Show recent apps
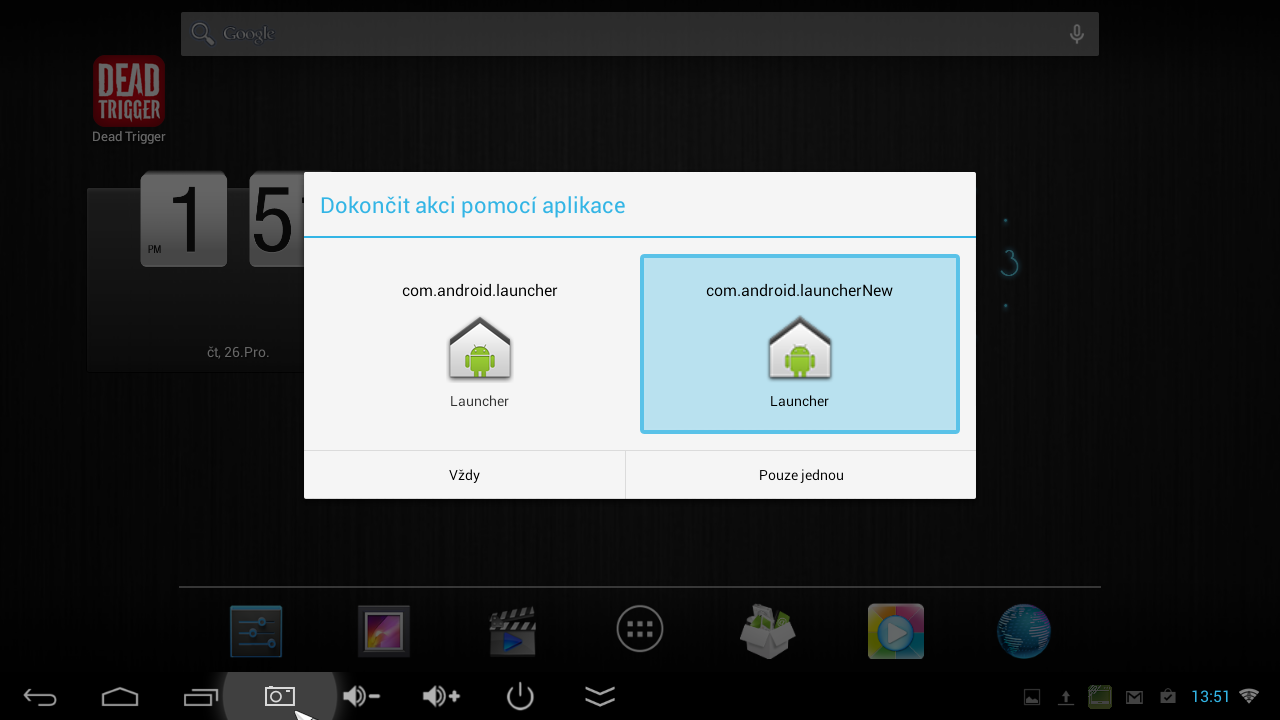 point(200,696)
